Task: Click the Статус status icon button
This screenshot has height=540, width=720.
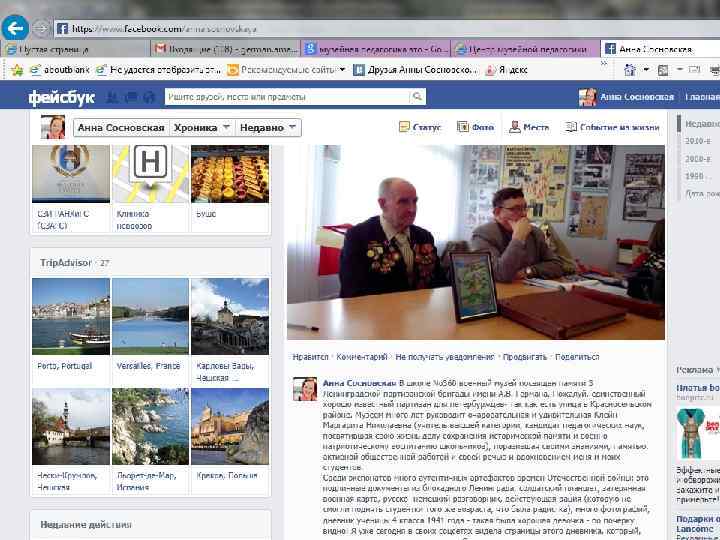Action: click(420, 127)
